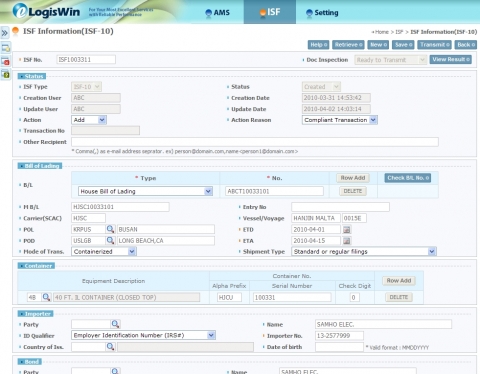The width and height of the screenshot is (480, 374).
Task: Open the Setting tab
Action: pyautogui.click(x=322, y=13)
